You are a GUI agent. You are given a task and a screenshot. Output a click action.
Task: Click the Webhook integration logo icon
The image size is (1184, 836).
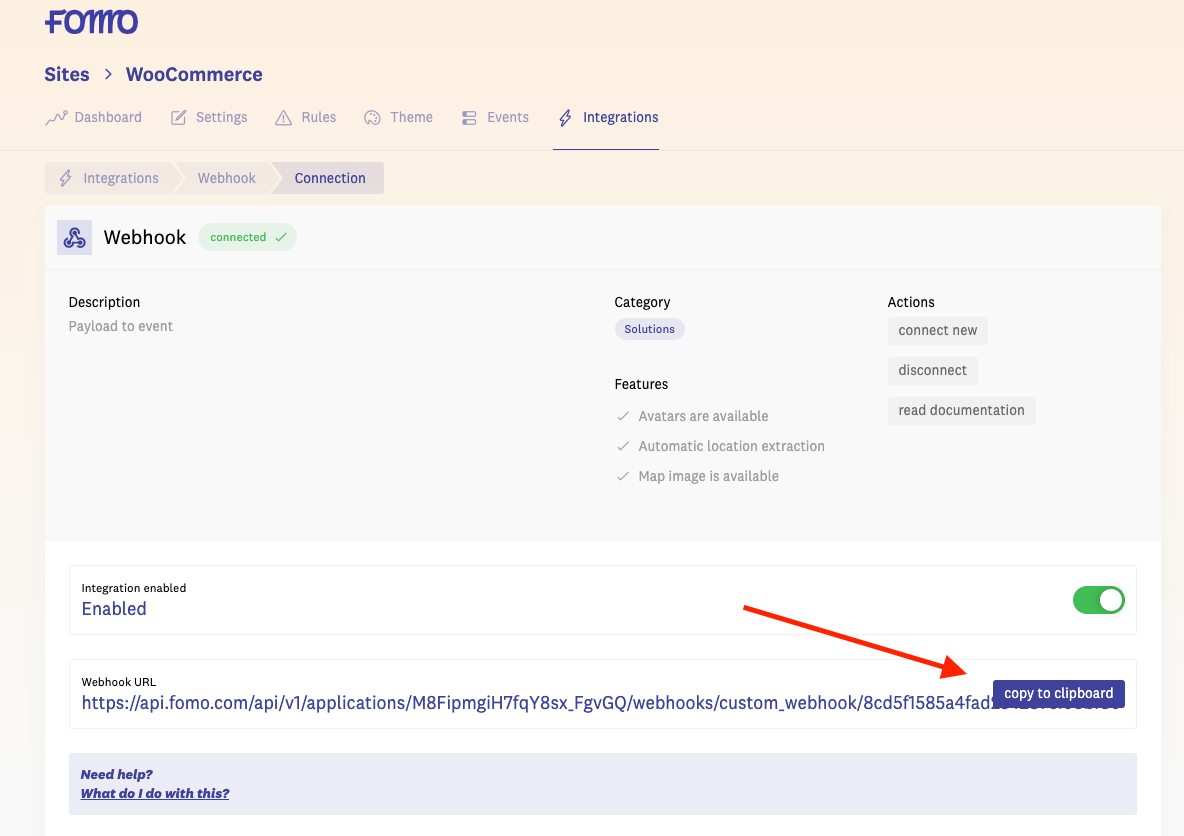click(74, 237)
